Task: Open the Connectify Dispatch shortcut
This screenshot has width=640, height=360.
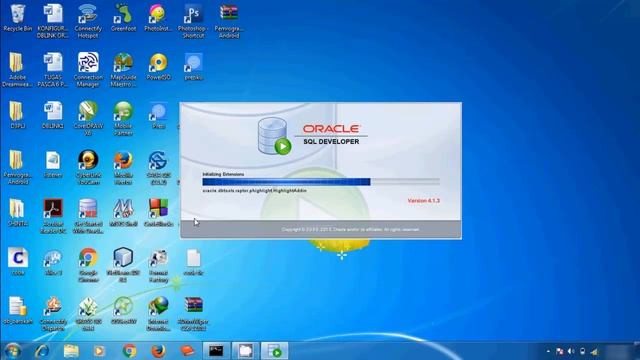Action: pyautogui.click(x=53, y=314)
